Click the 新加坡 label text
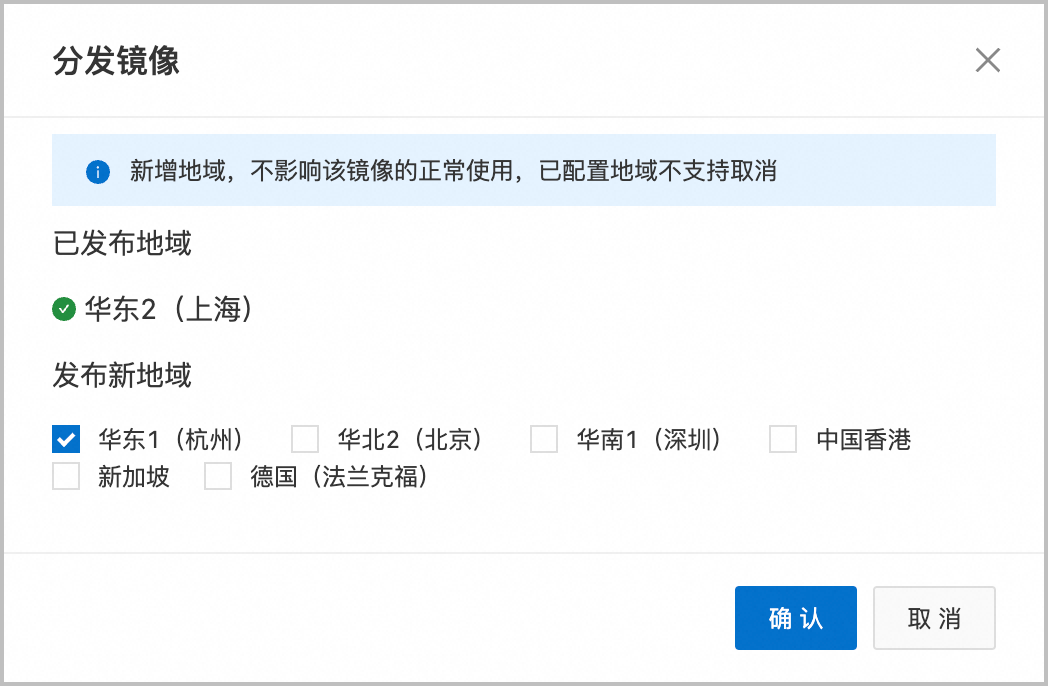The height and width of the screenshot is (686, 1048). point(134,477)
